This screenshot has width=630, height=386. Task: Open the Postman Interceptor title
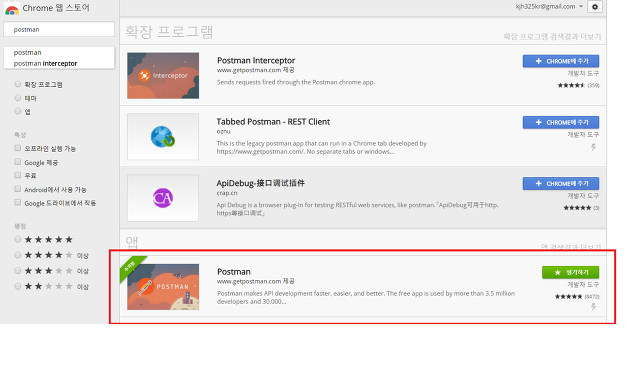click(x=256, y=60)
